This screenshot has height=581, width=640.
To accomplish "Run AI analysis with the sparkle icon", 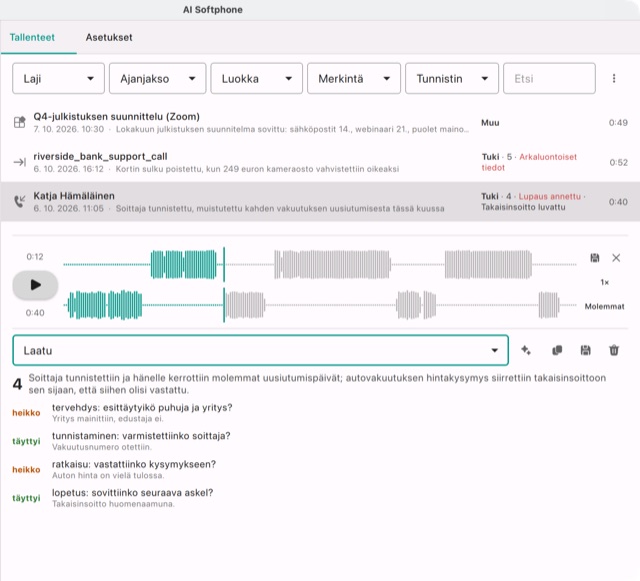I will [x=526, y=350].
